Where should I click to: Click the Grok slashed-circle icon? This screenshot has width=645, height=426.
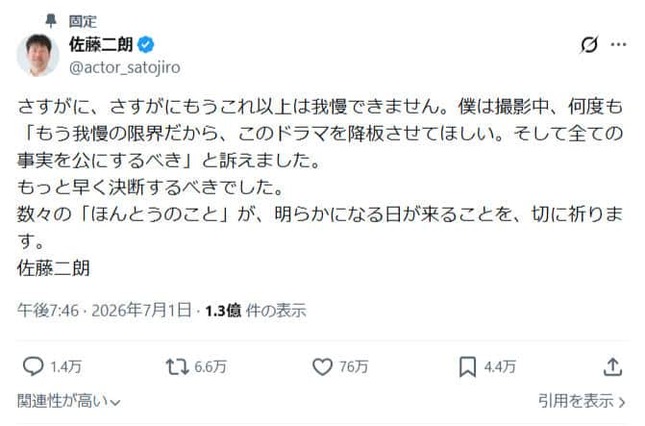click(x=589, y=44)
